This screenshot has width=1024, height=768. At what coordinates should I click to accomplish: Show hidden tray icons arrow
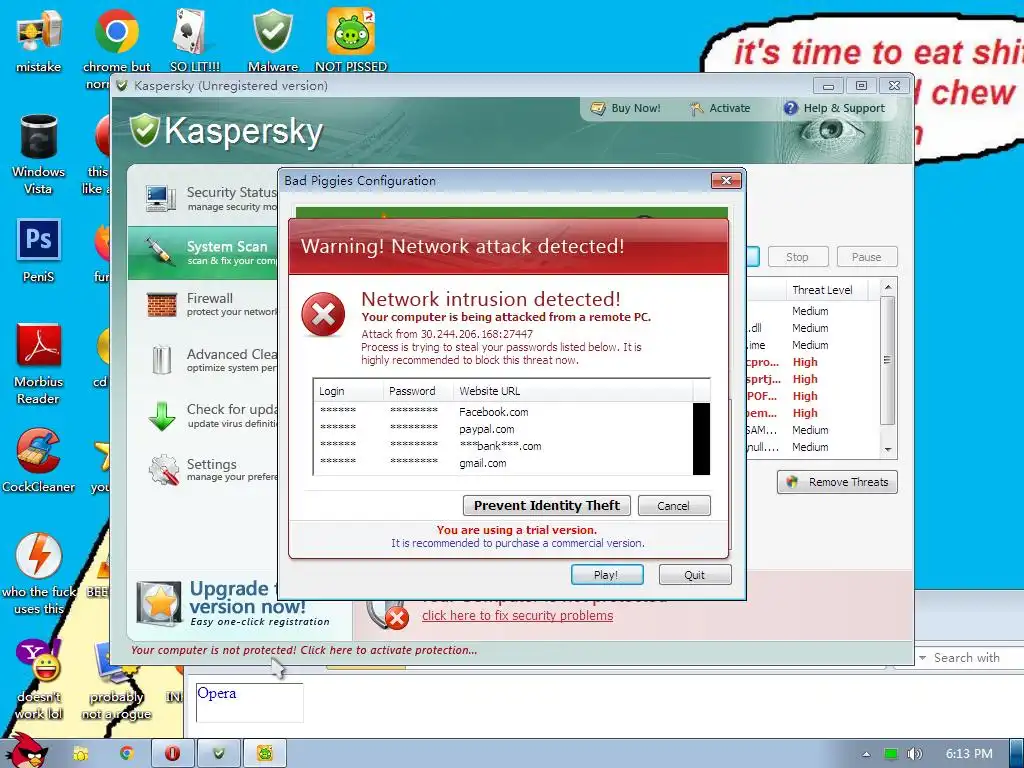[867, 754]
